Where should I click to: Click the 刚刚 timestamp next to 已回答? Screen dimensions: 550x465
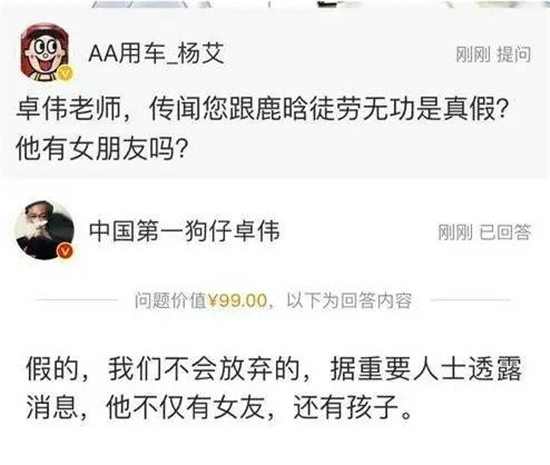point(455,232)
